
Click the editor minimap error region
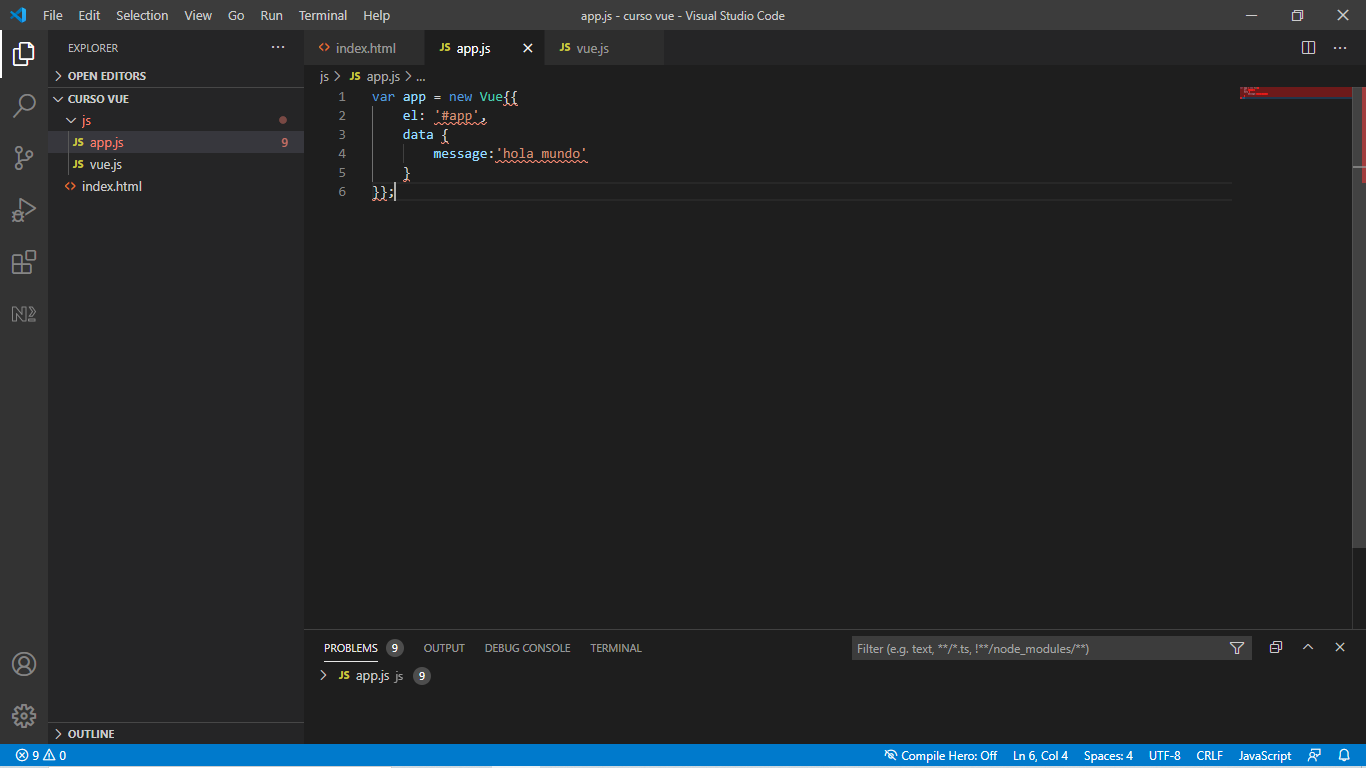click(1296, 92)
